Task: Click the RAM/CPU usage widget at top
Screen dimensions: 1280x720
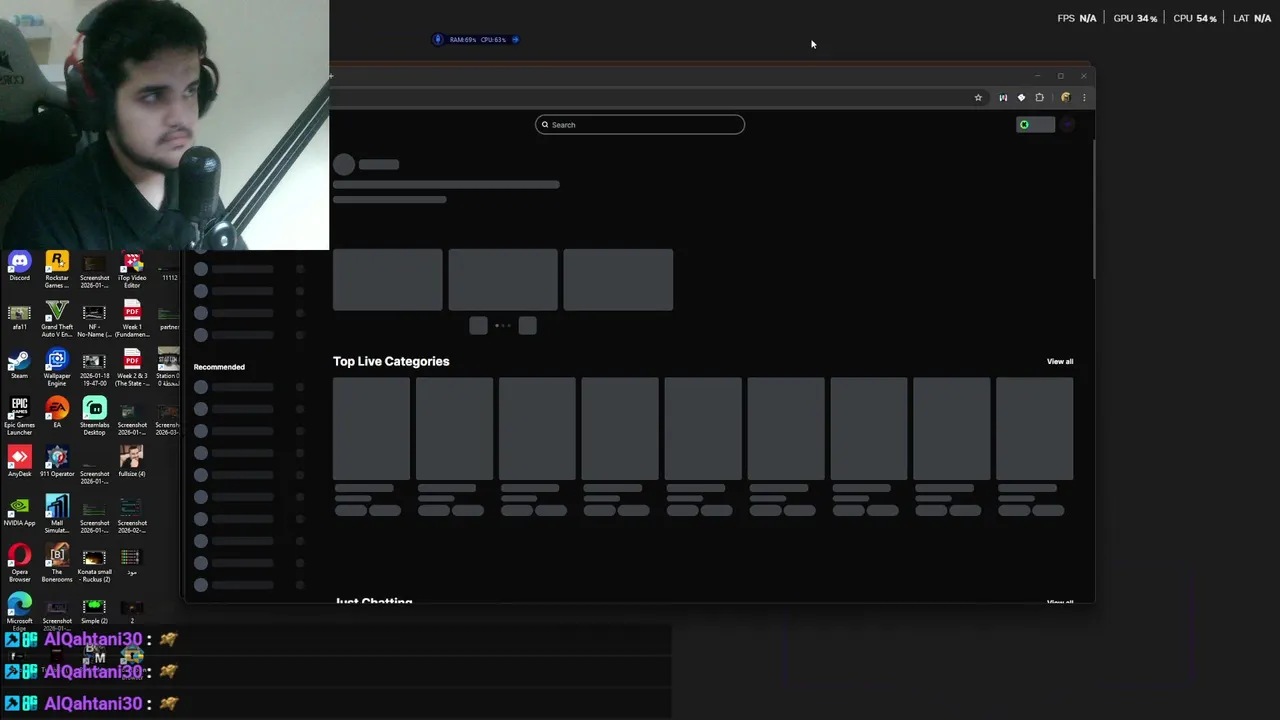Action: [x=476, y=40]
